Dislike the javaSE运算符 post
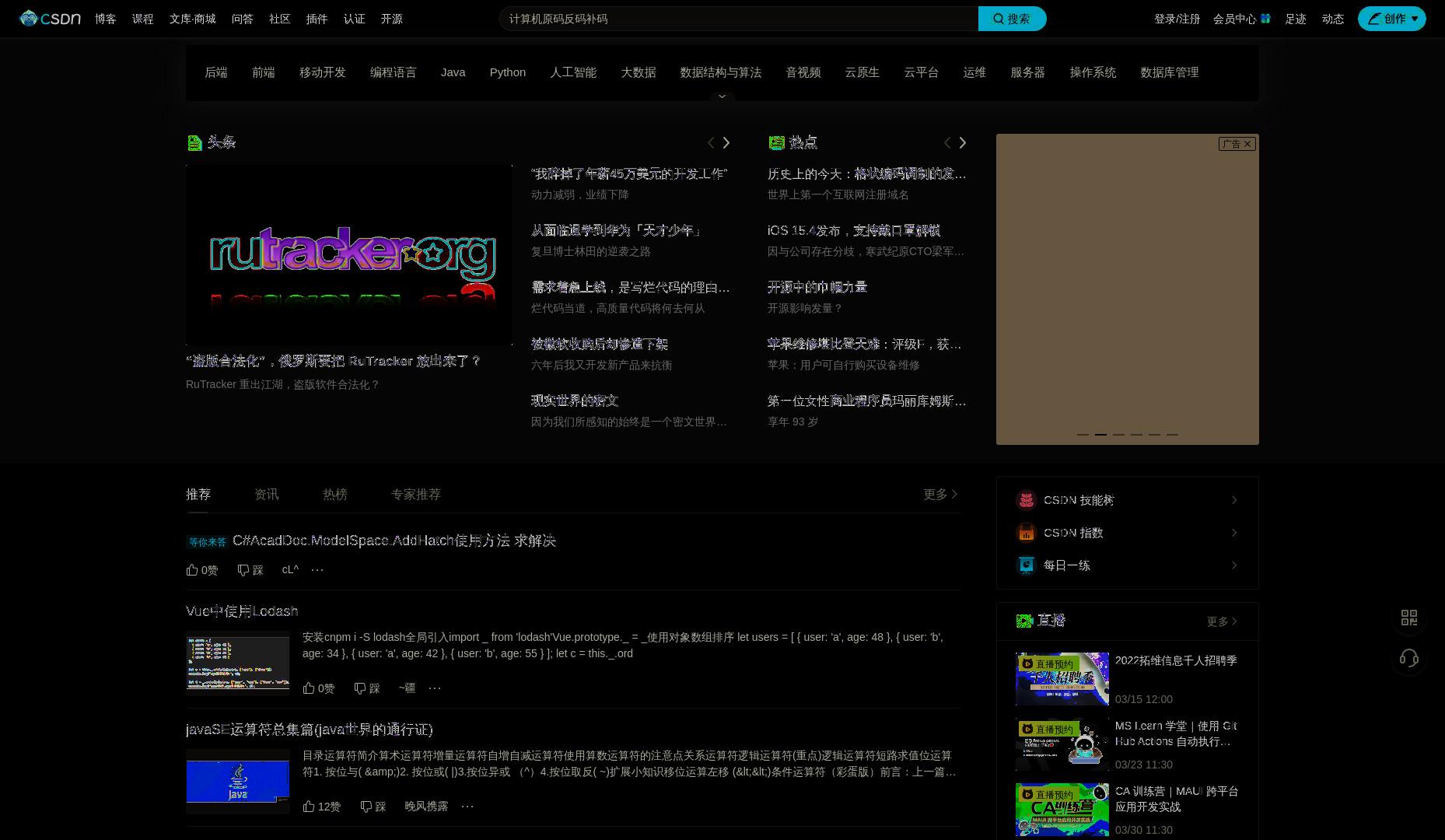1445x840 pixels. click(x=373, y=807)
